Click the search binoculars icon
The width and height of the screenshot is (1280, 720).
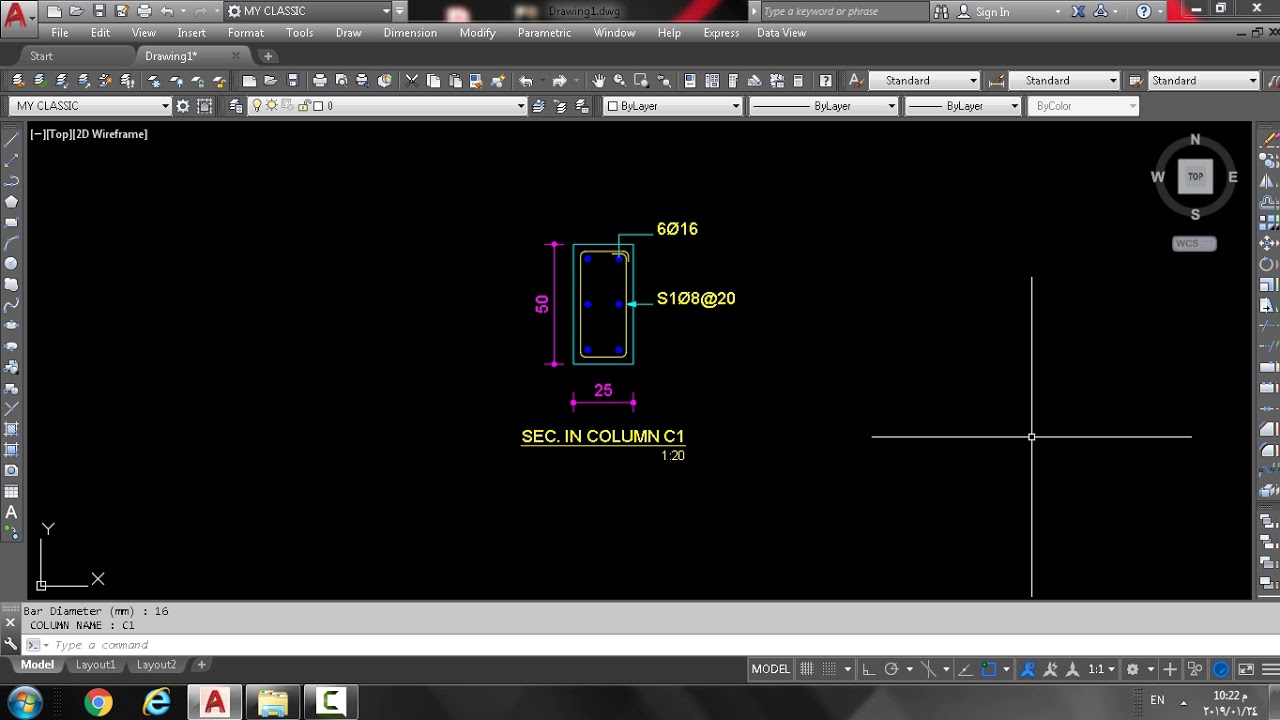[x=941, y=11]
